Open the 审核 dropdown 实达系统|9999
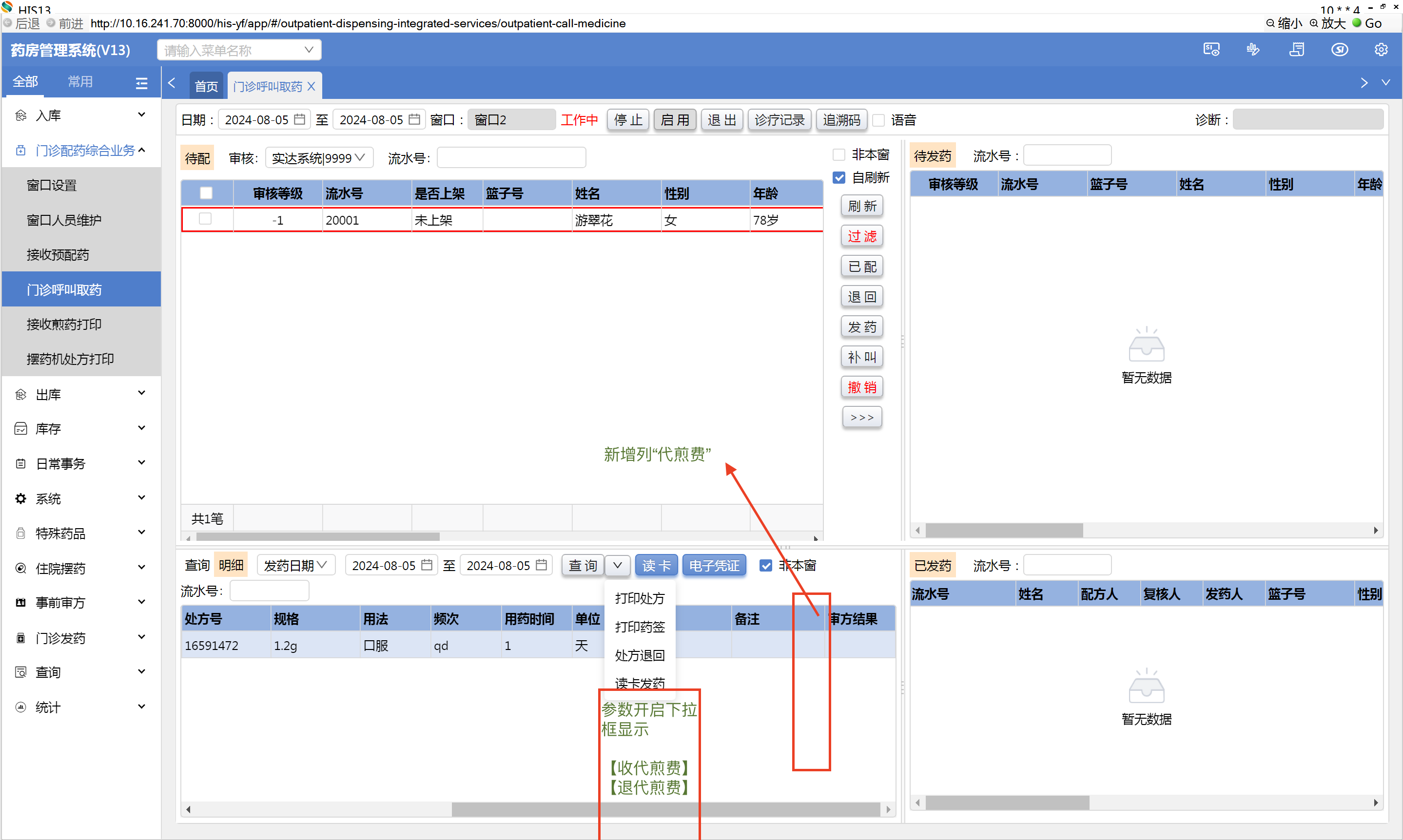The width and height of the screenshot is (1403, 840). click(x=319, y=158)
